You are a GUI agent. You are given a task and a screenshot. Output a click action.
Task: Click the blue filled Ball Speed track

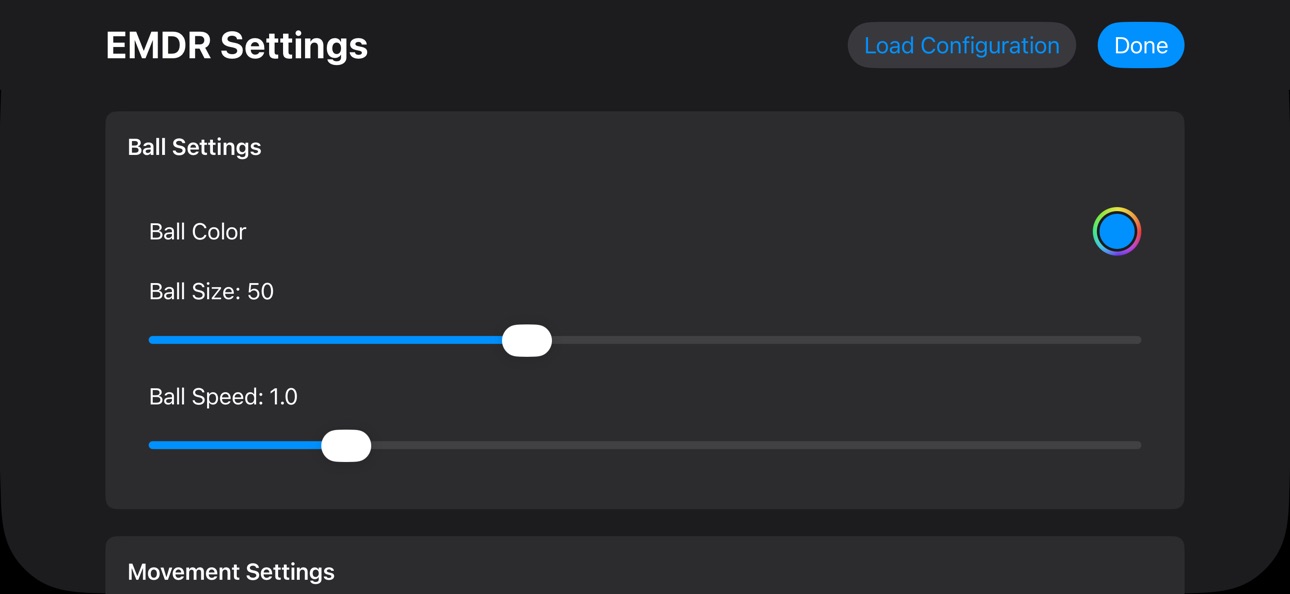coord(235,445)
